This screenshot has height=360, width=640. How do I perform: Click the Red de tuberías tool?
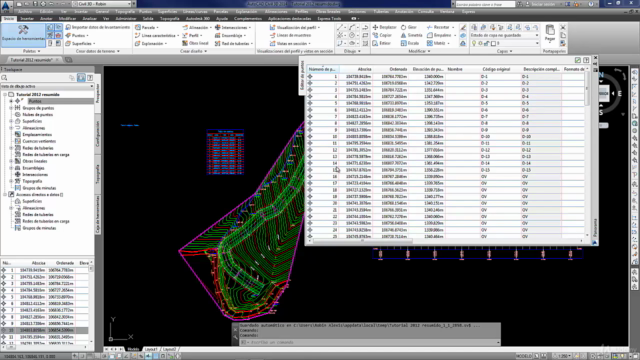tap(234, 43)
